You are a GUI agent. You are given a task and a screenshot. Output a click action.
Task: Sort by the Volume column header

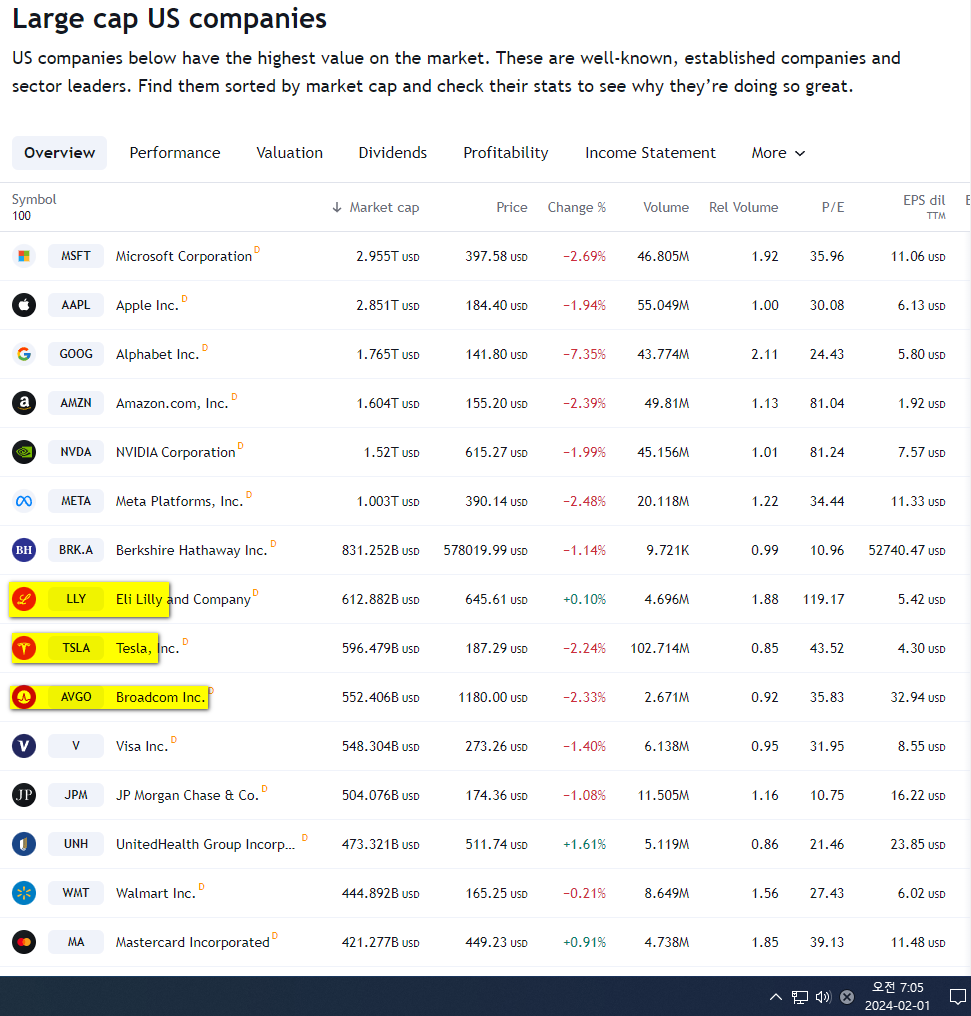[x=666, y=207]
